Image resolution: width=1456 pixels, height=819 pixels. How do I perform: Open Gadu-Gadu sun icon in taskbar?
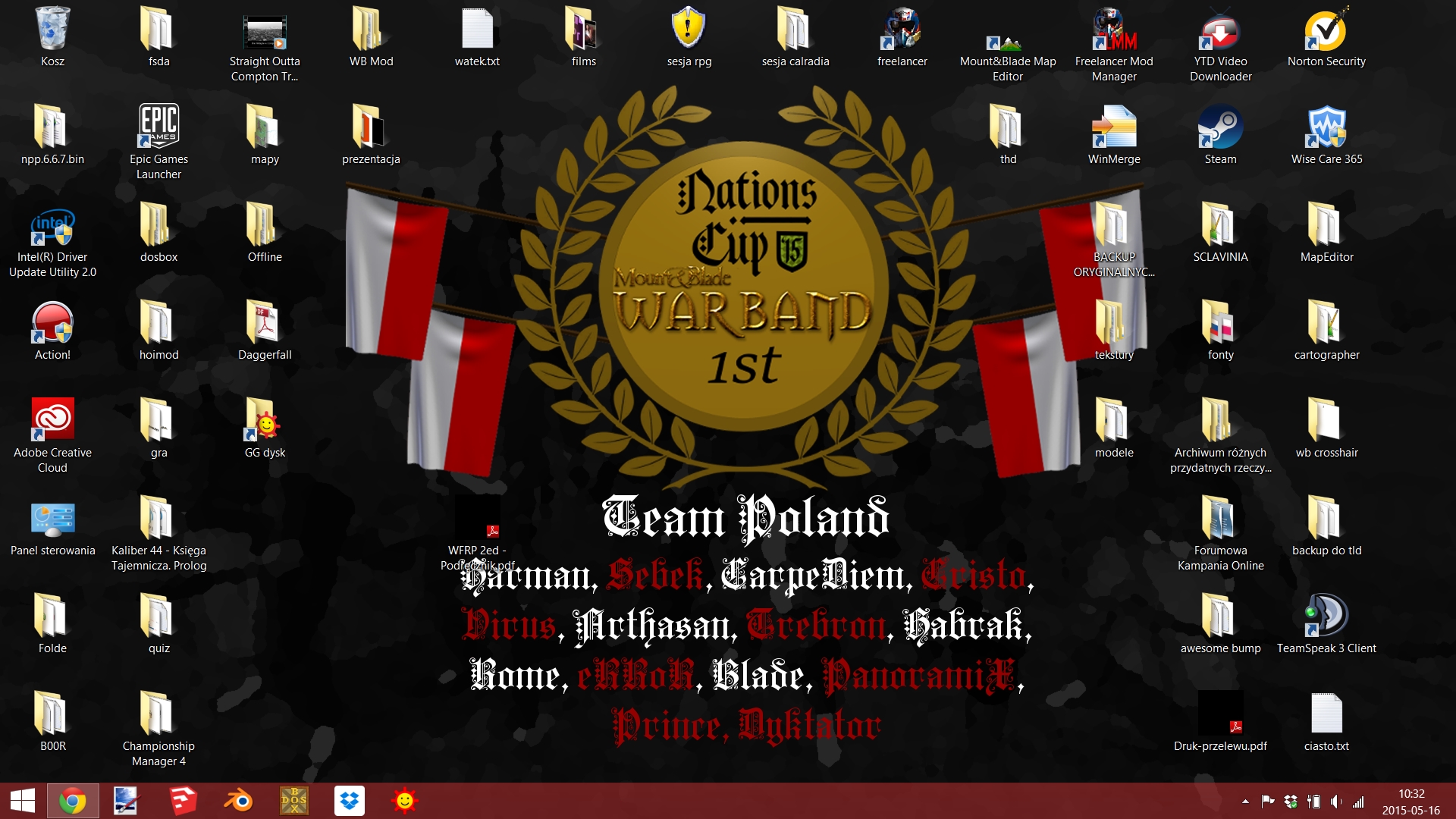point(406,801)
